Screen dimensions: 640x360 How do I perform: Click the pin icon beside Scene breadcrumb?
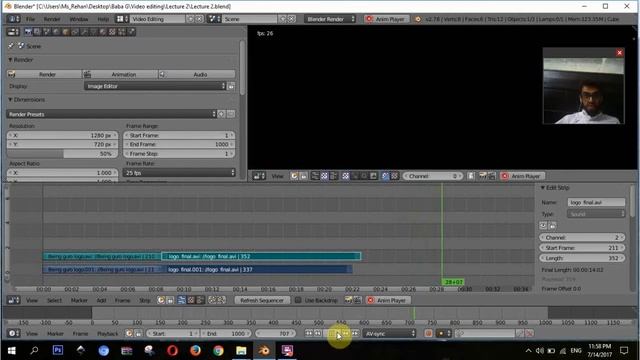(11, 46)
